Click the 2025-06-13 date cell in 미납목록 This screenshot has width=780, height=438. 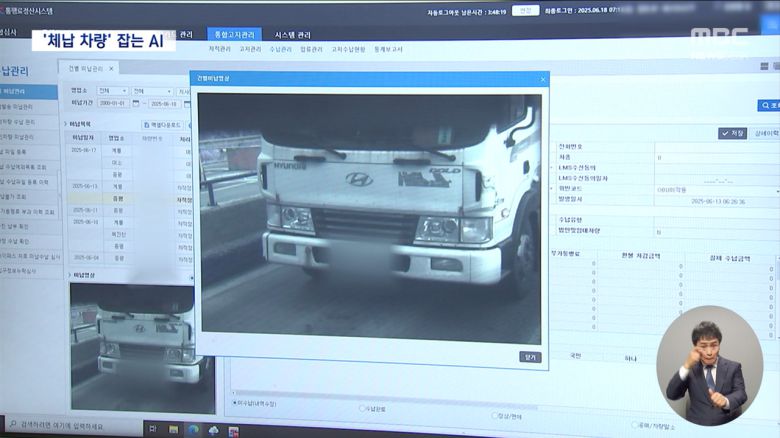tap(85, 186)
